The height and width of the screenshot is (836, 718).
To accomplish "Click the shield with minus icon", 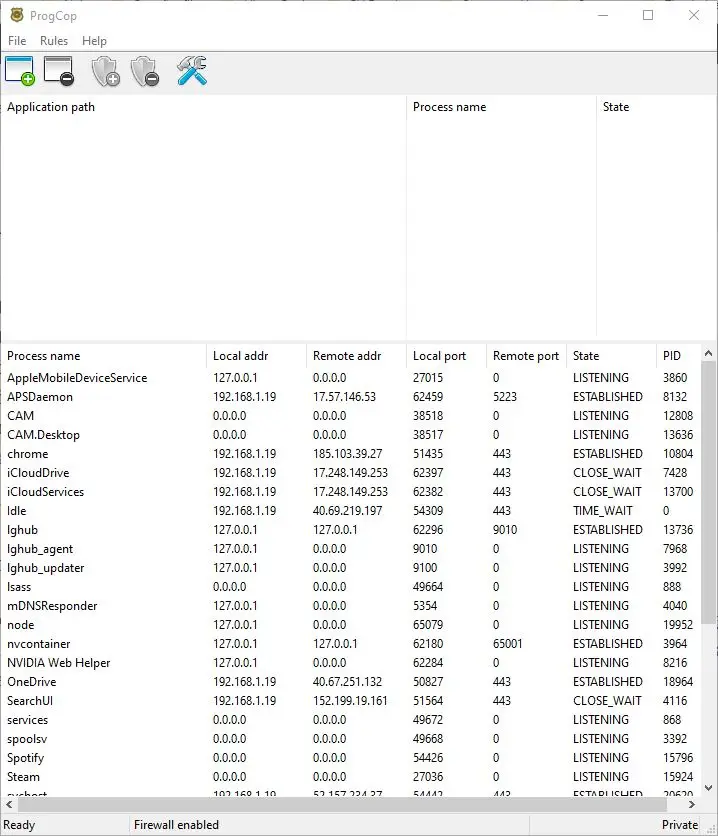I will (144, 71).
